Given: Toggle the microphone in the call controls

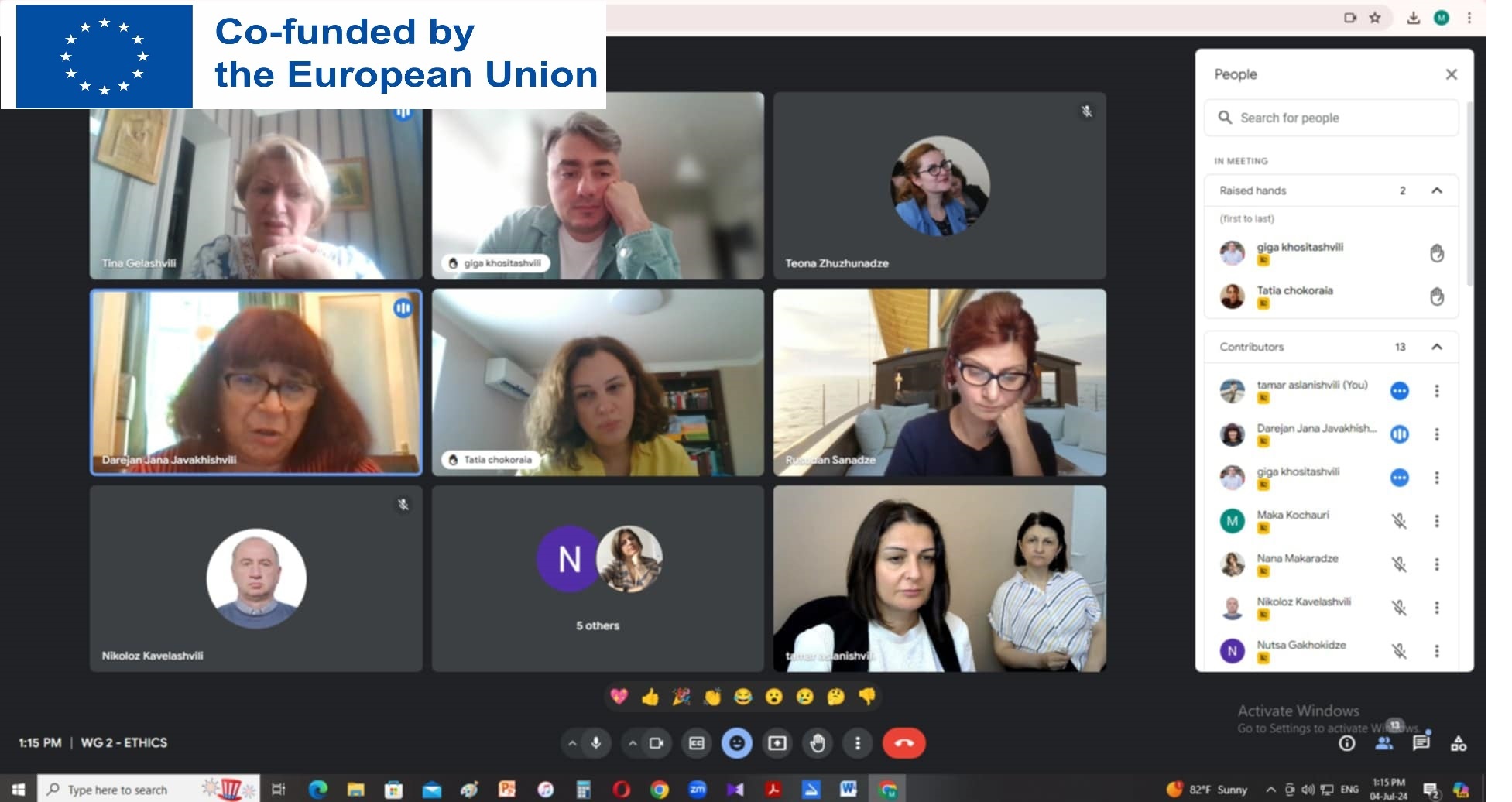Looking at the screenshot, I should click(x=596, y=743).
